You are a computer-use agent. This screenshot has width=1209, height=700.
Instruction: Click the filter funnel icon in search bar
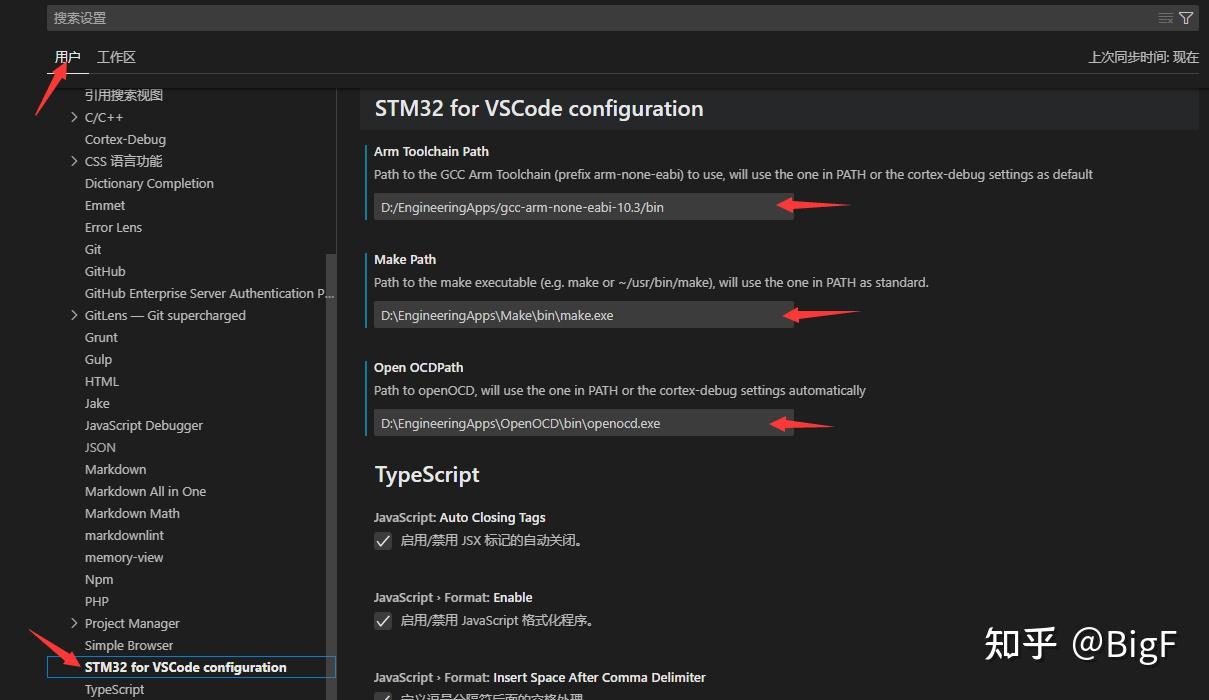click(x=1186, y=18)
